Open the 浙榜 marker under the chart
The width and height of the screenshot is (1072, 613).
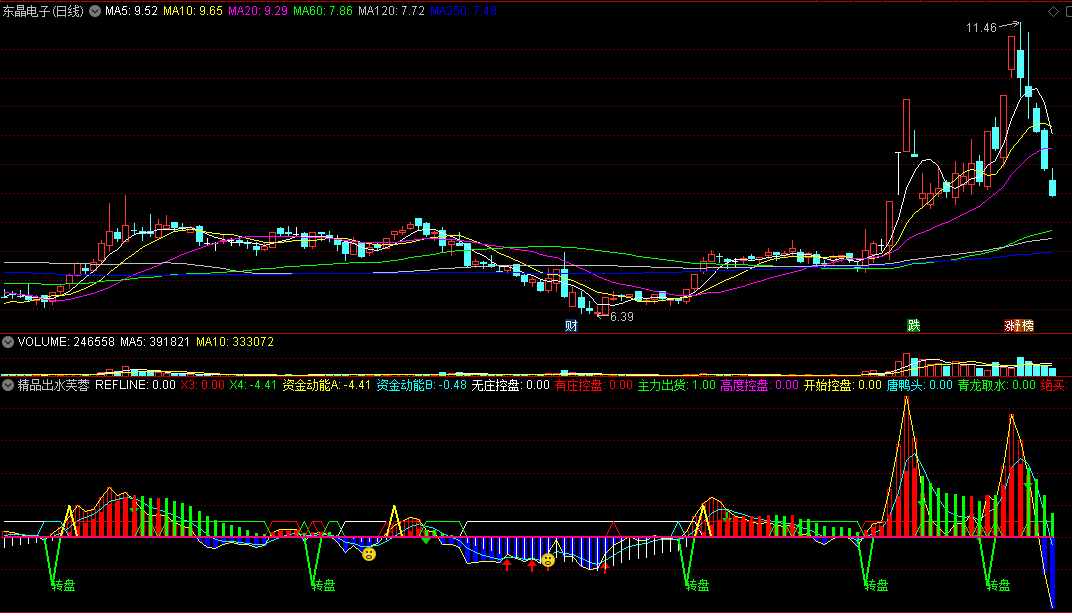(x=1019, y=325)
